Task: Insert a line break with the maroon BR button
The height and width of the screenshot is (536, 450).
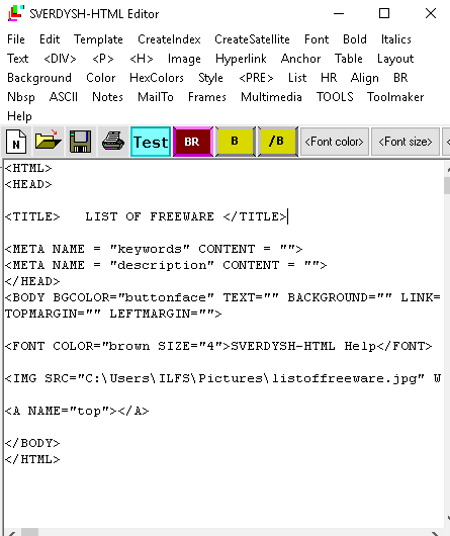Action: [193, 142]
